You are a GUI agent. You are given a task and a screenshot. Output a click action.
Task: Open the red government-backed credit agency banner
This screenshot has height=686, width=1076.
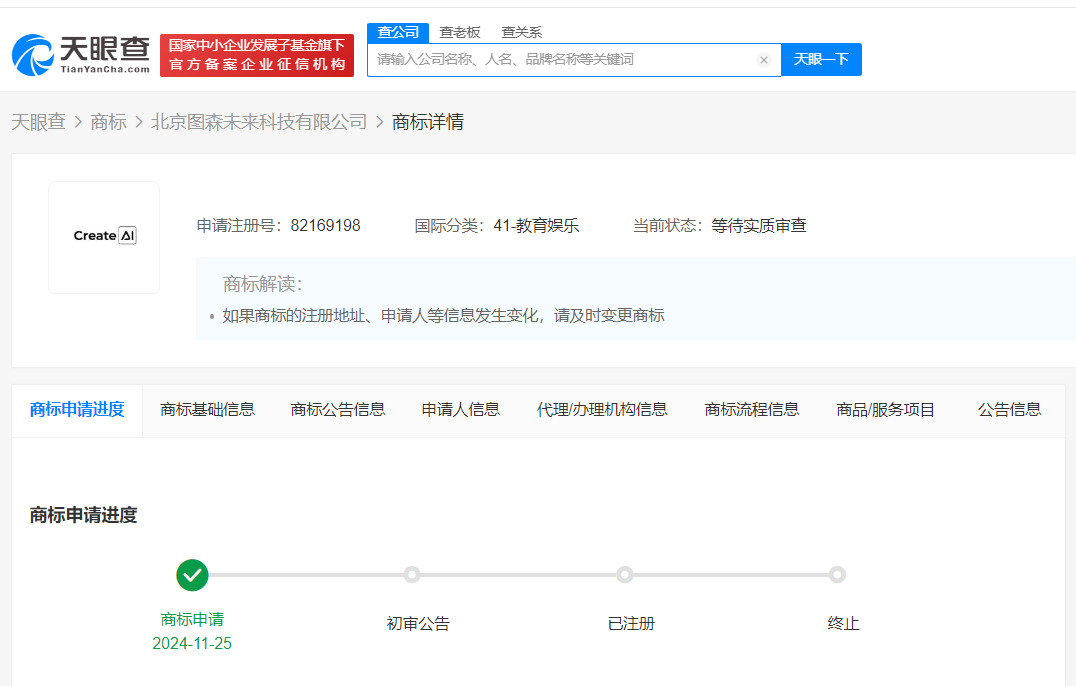pyautogui.click(x=257, y=55)
